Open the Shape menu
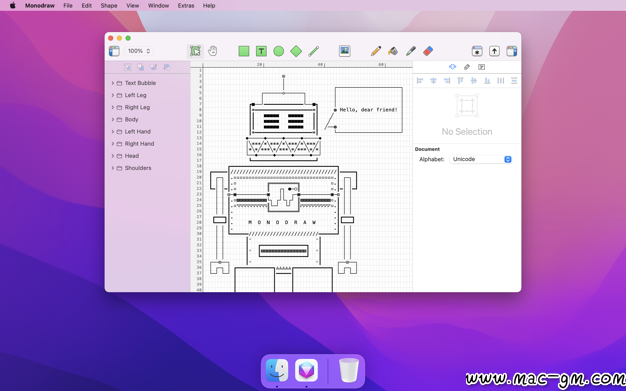The width and height of the screenshot is (626, 391). click(x=109, y=6)
